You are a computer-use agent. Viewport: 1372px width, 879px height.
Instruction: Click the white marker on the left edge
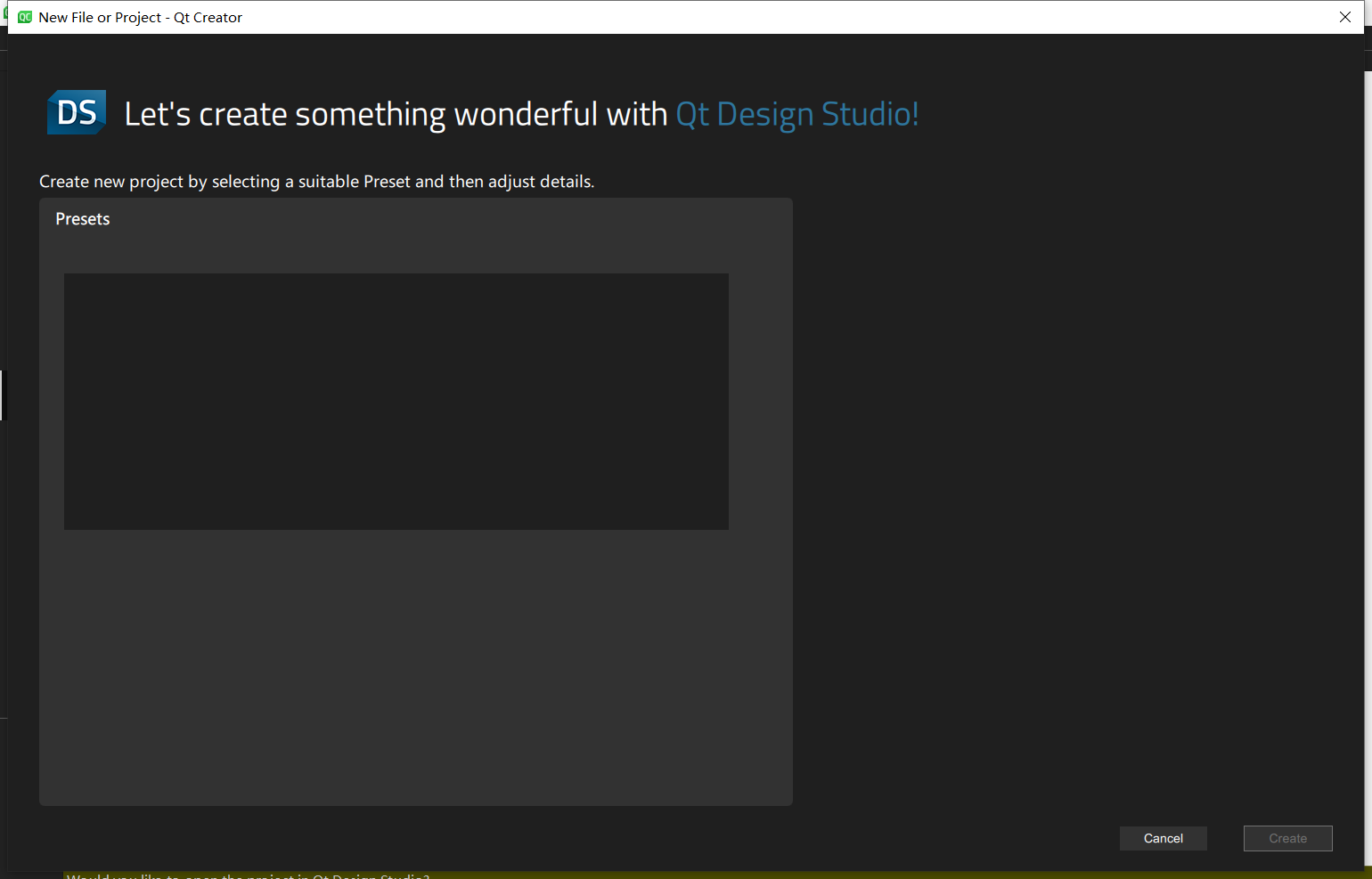[x=2, y=395]
